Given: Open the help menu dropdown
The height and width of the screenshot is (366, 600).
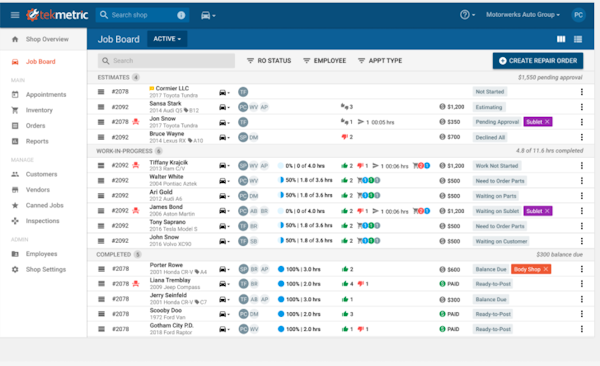Looking at the screenshot, I should (x=467, y=15).
